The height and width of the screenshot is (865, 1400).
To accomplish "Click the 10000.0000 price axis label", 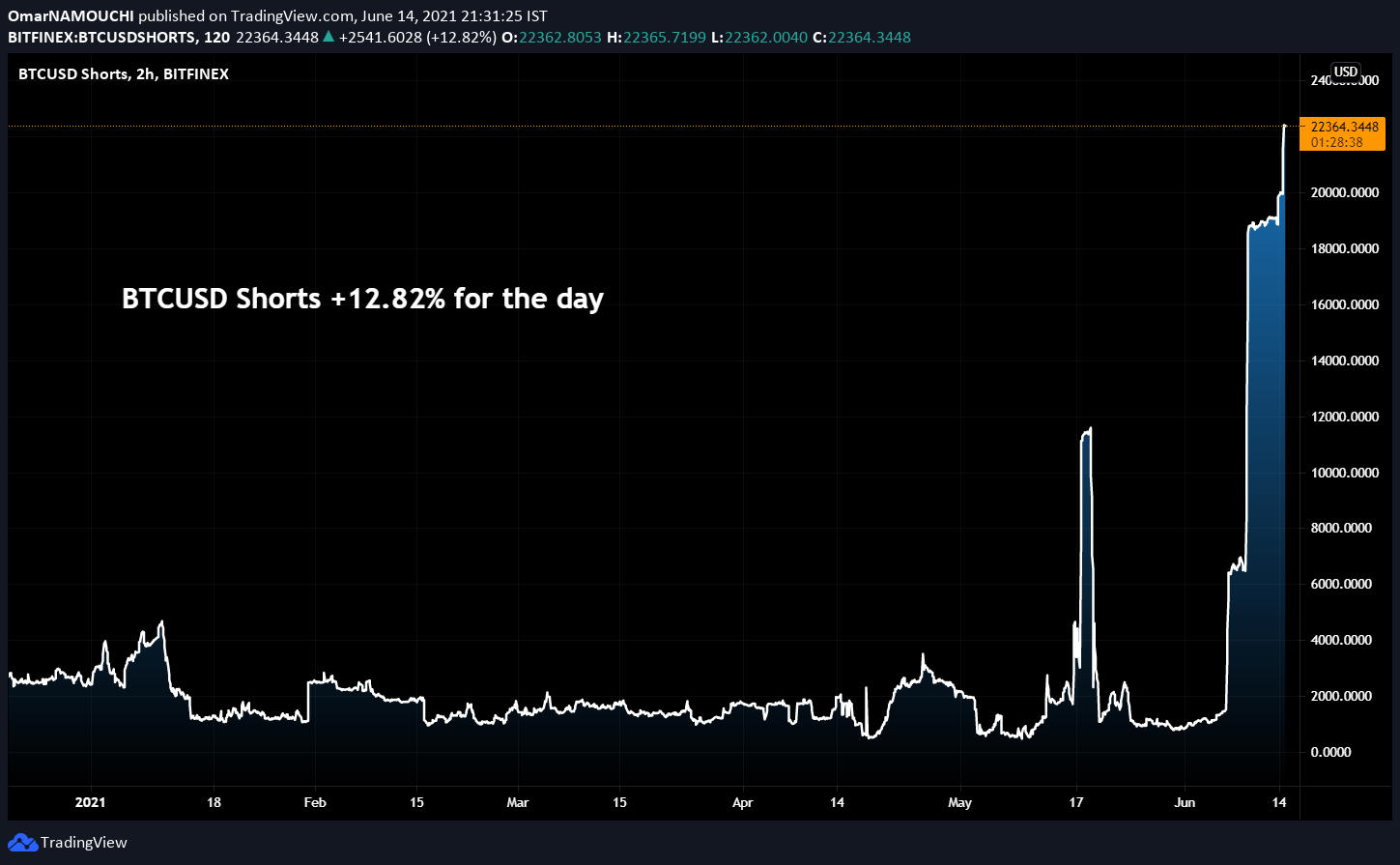I will click(x=1344, y=474).
